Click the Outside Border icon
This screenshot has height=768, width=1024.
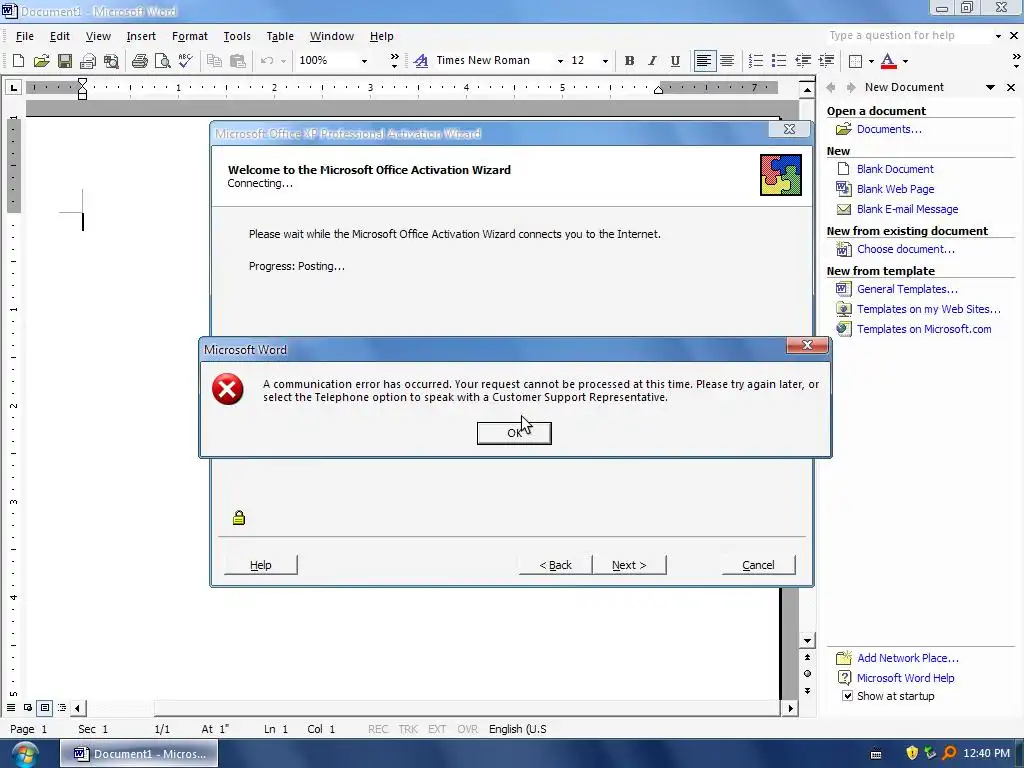855,61
